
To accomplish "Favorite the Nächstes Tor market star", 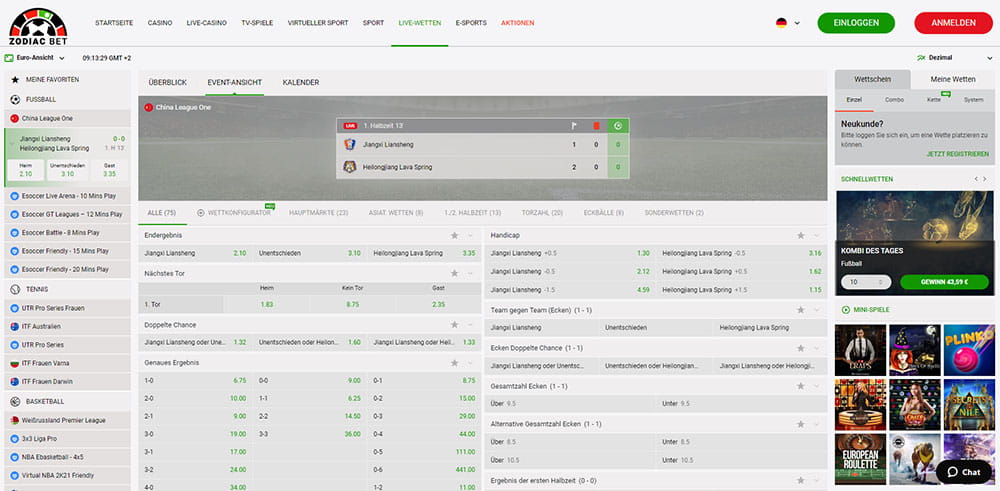I will tap(455, 273).
